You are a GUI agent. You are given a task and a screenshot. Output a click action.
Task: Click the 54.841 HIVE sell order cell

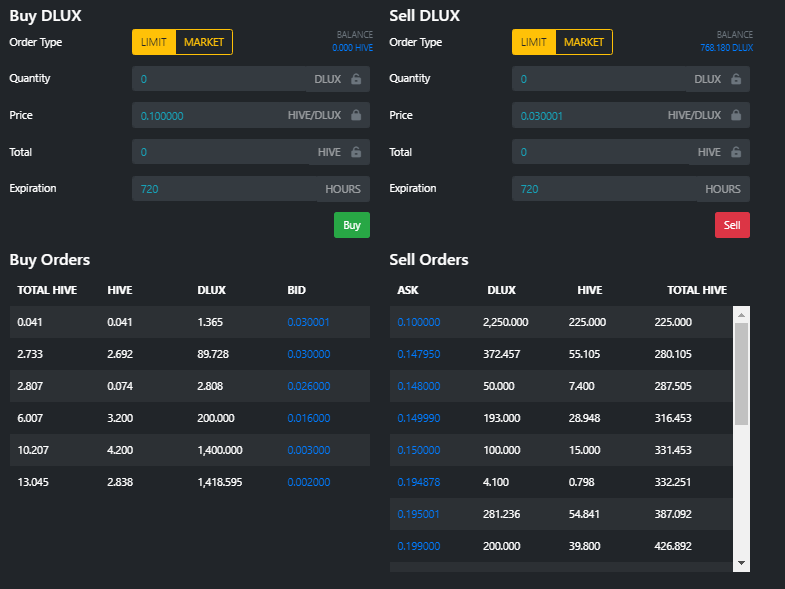pyautogui.click(x=584, y=514)
